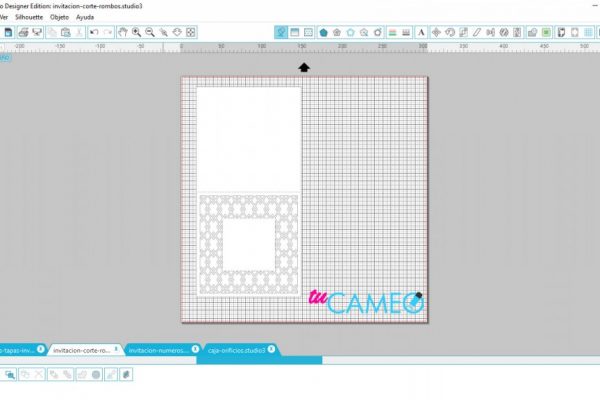
Task: Select the rhombus-pattern frame design on canvas
Action: click(x=248, y=245)
